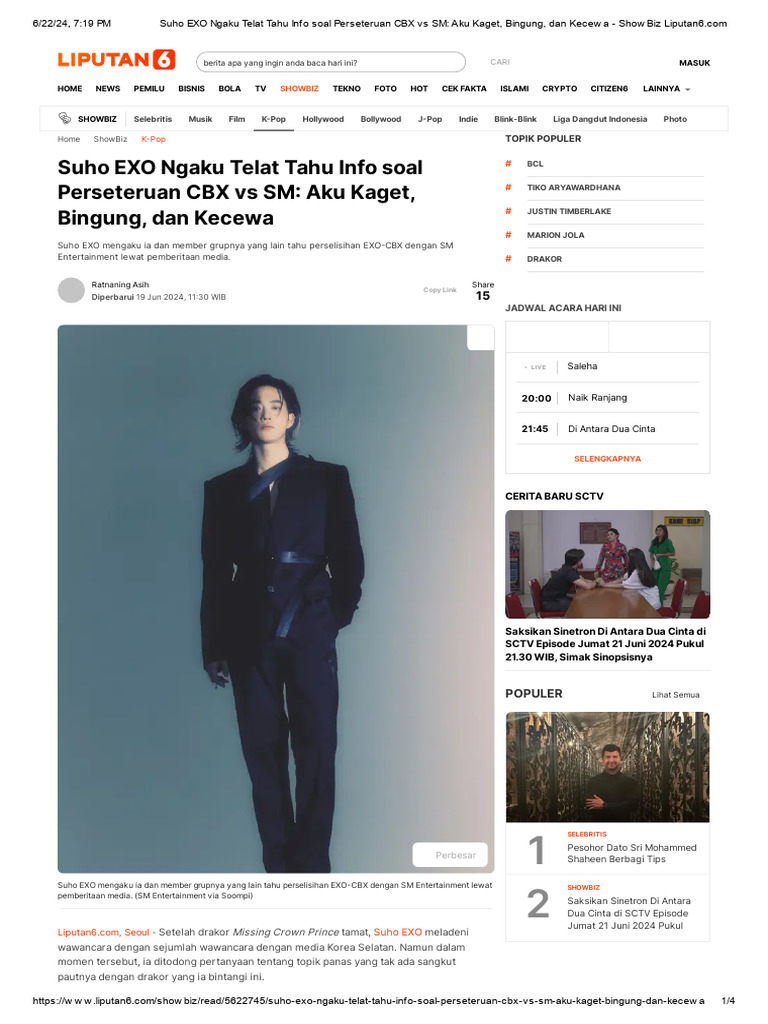Click the MASUK login button

click(694, 63)
